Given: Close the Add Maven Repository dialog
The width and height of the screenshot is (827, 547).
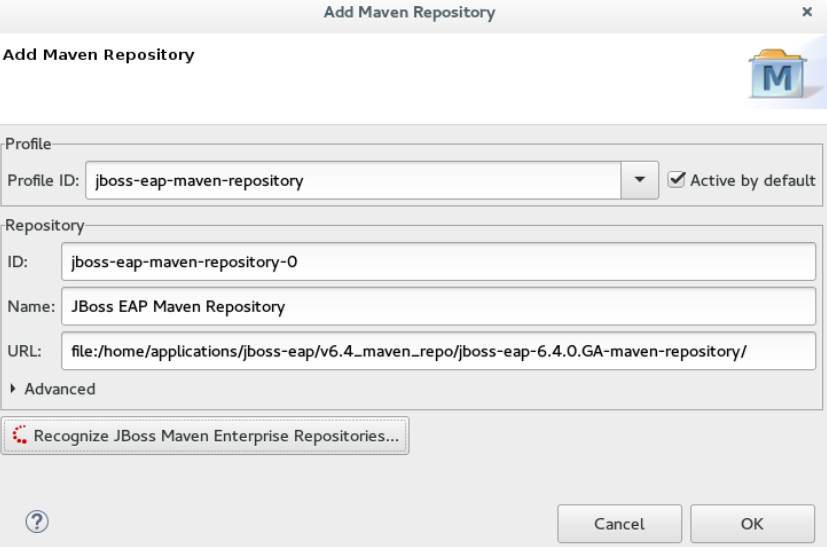Looking at the screenshot, I should [x=807, y=13].
